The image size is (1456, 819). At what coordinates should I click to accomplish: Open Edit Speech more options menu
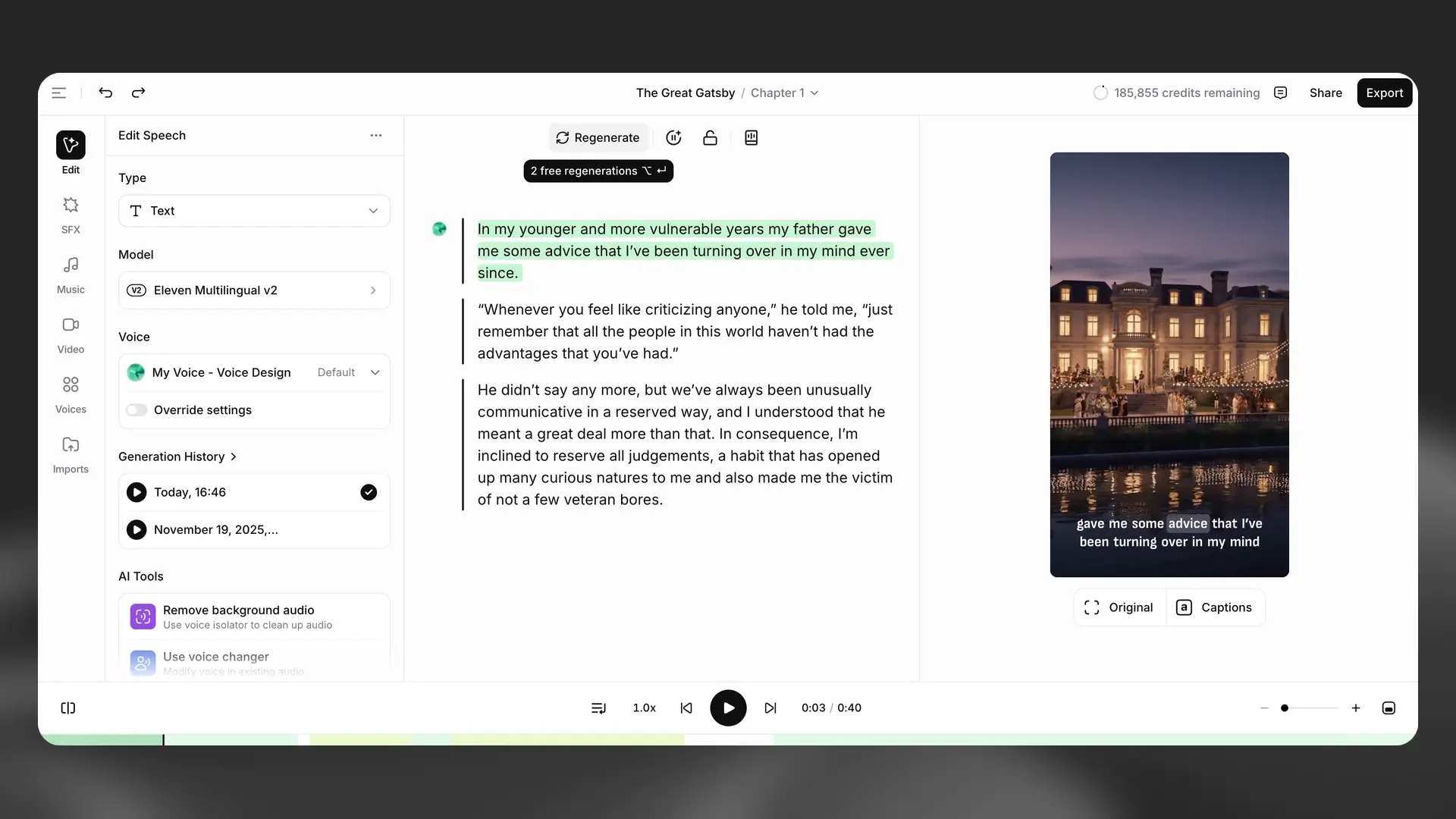376,135
